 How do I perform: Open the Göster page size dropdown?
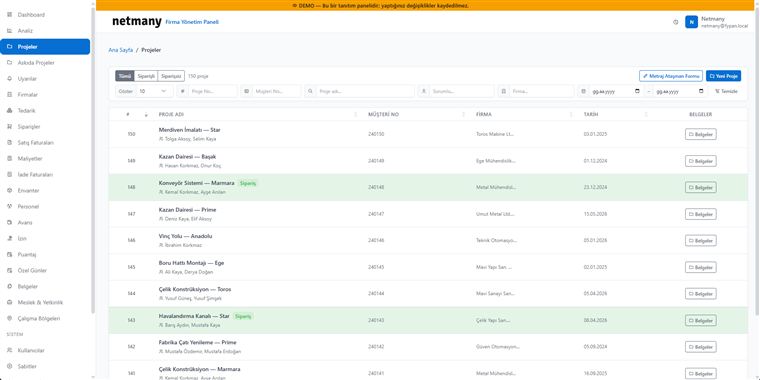pos(154,91)
